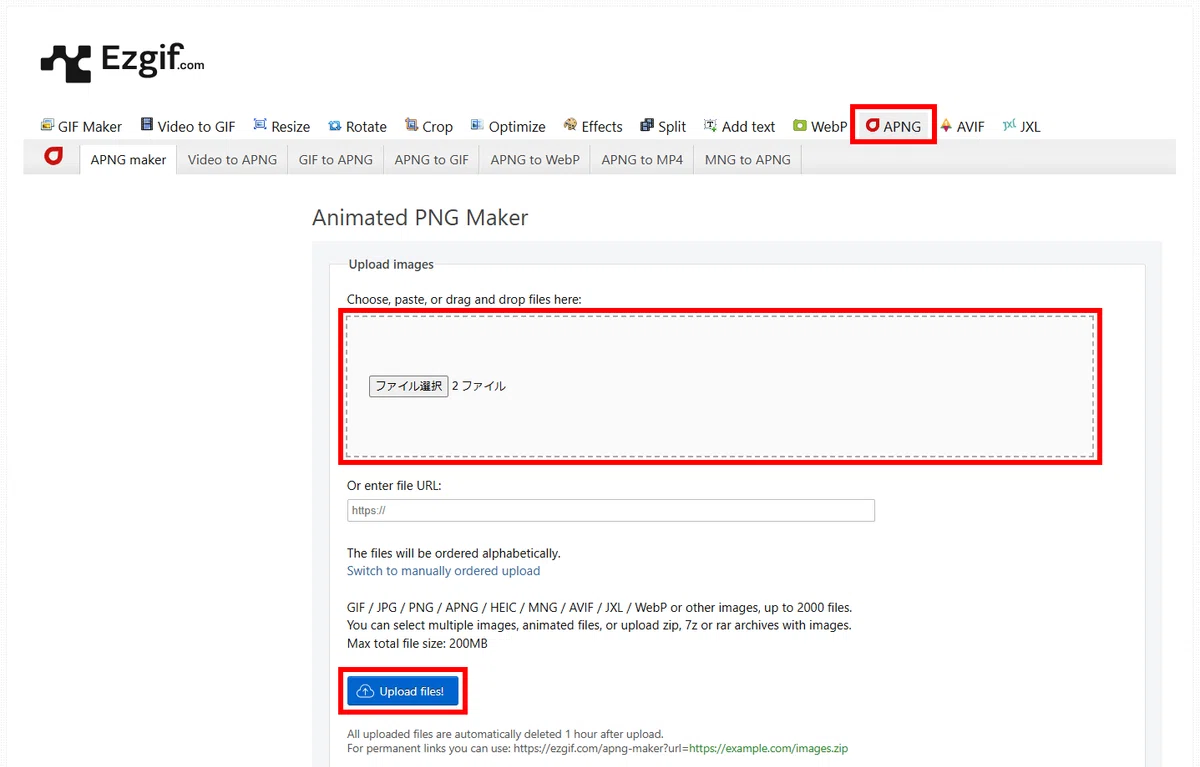Viewport: 1200px width, 767px height.
Task: Click the Upload files! button
Action: (403, 691)
